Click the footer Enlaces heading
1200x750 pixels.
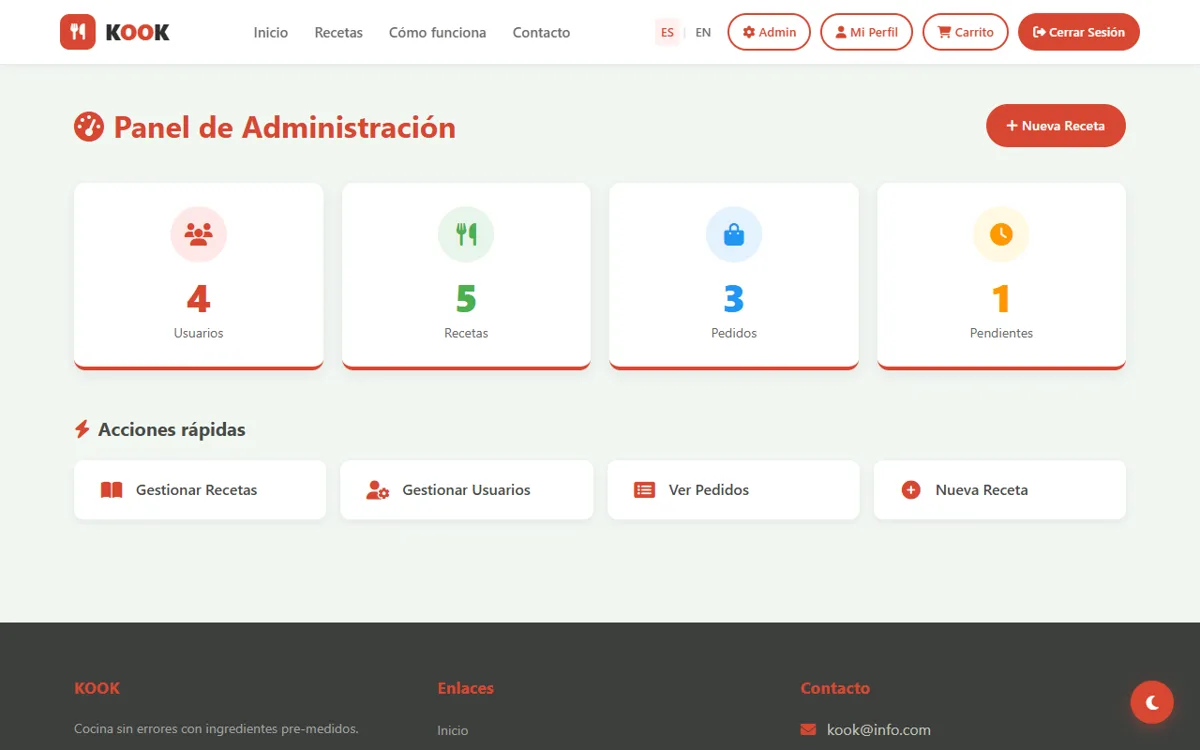(466, 688)
